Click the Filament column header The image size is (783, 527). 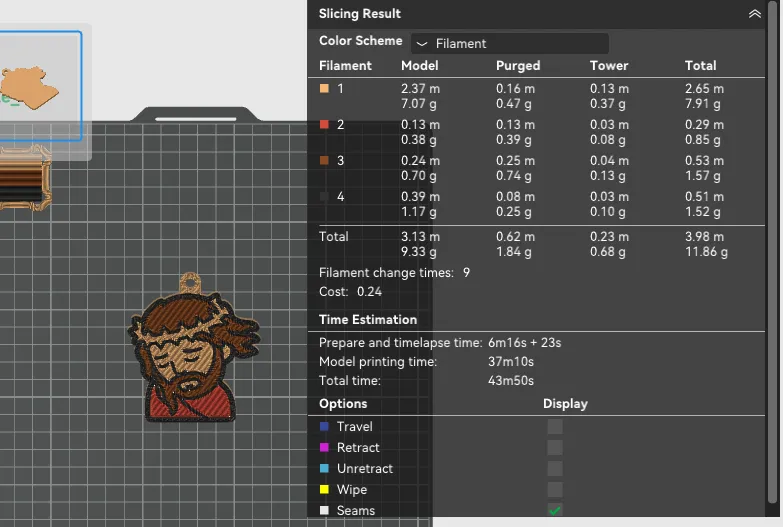click(346, 65)
